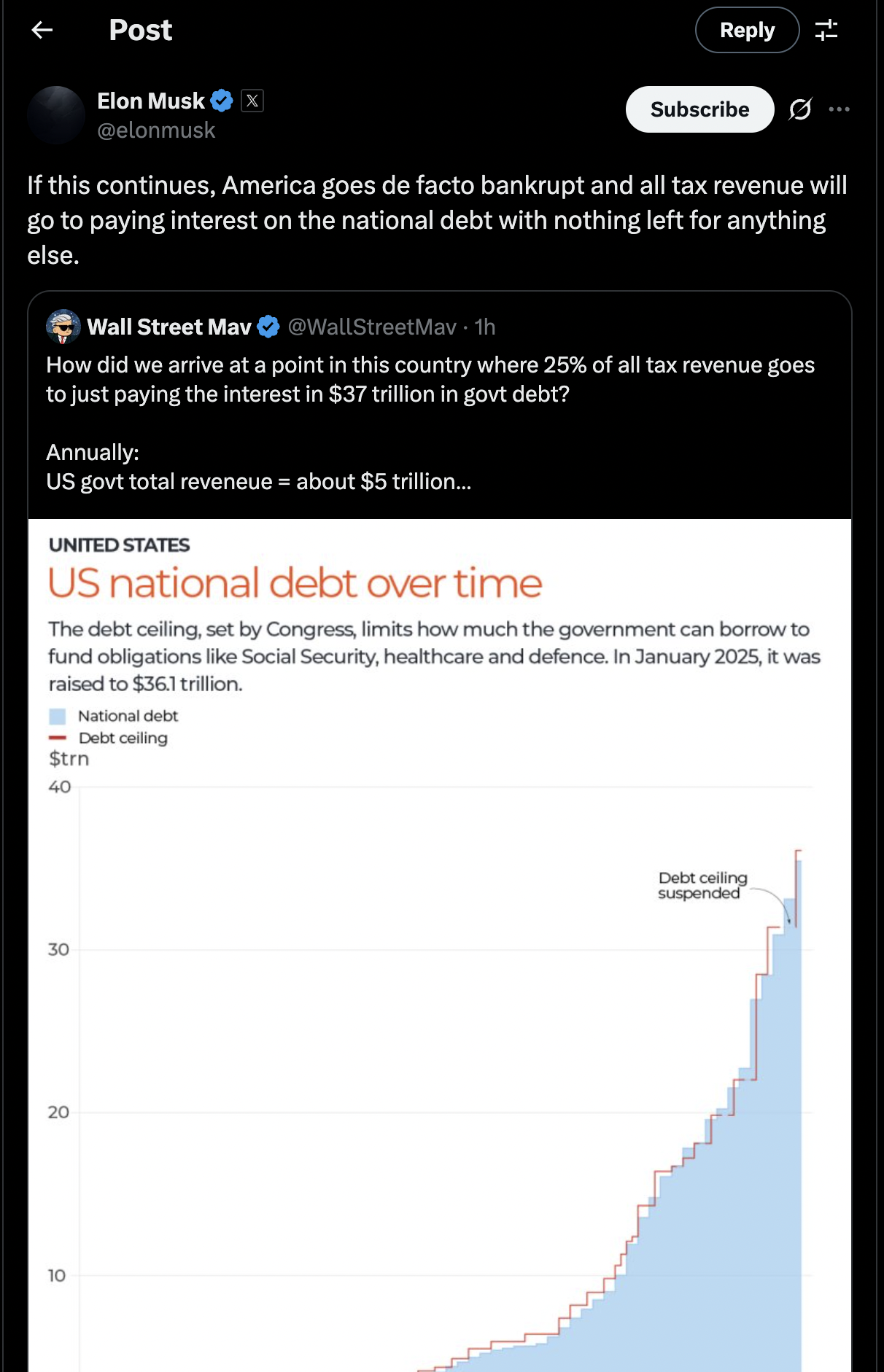This screenshot has width=884, height=1372.
Task: Open the quoted post text about 25% tax revenue
Action: [x=430, y=423]
